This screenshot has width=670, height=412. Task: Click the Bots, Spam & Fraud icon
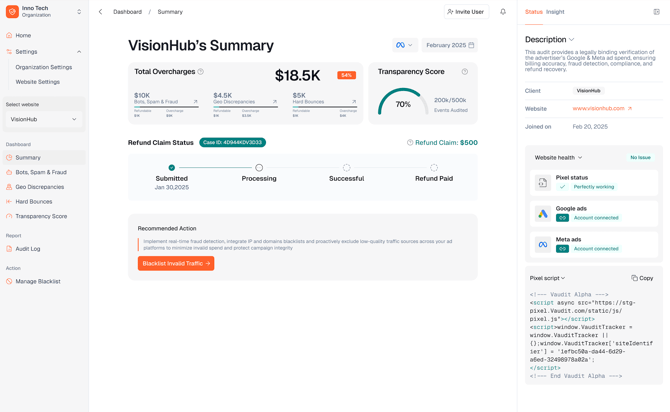(x=9, y=172)
